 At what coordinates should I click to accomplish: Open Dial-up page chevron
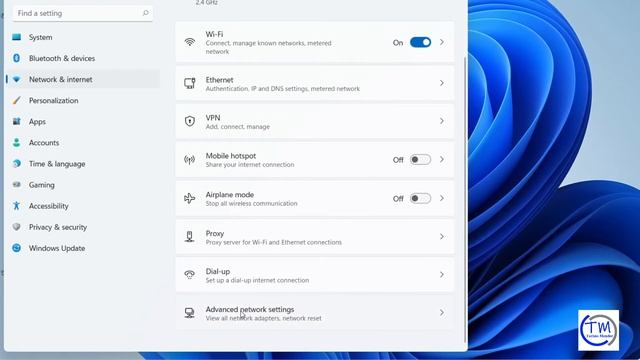pyautogui.click(x=442, y=275)
